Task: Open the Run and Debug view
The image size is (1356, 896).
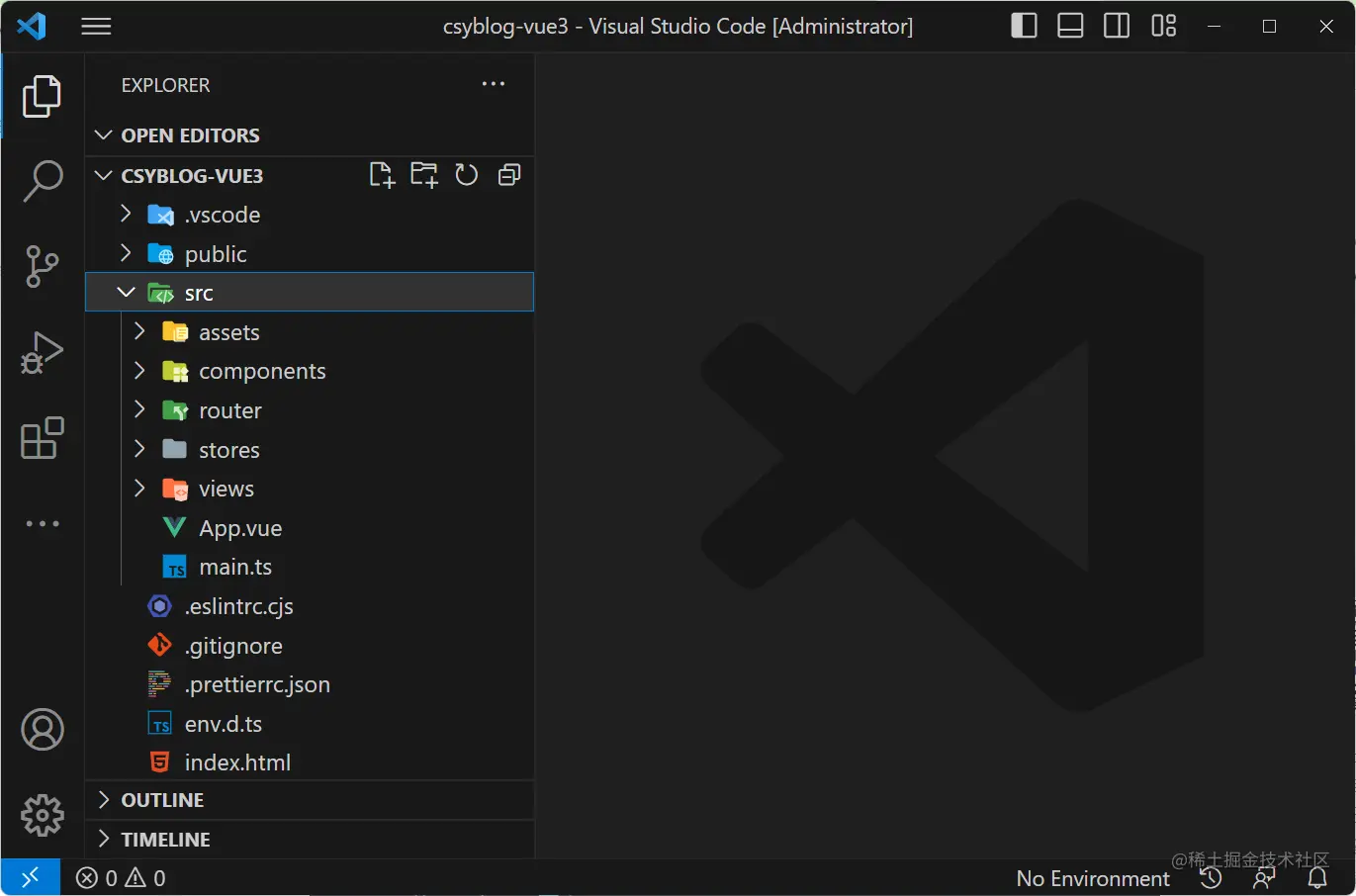Action: click(x=42, y=352)
